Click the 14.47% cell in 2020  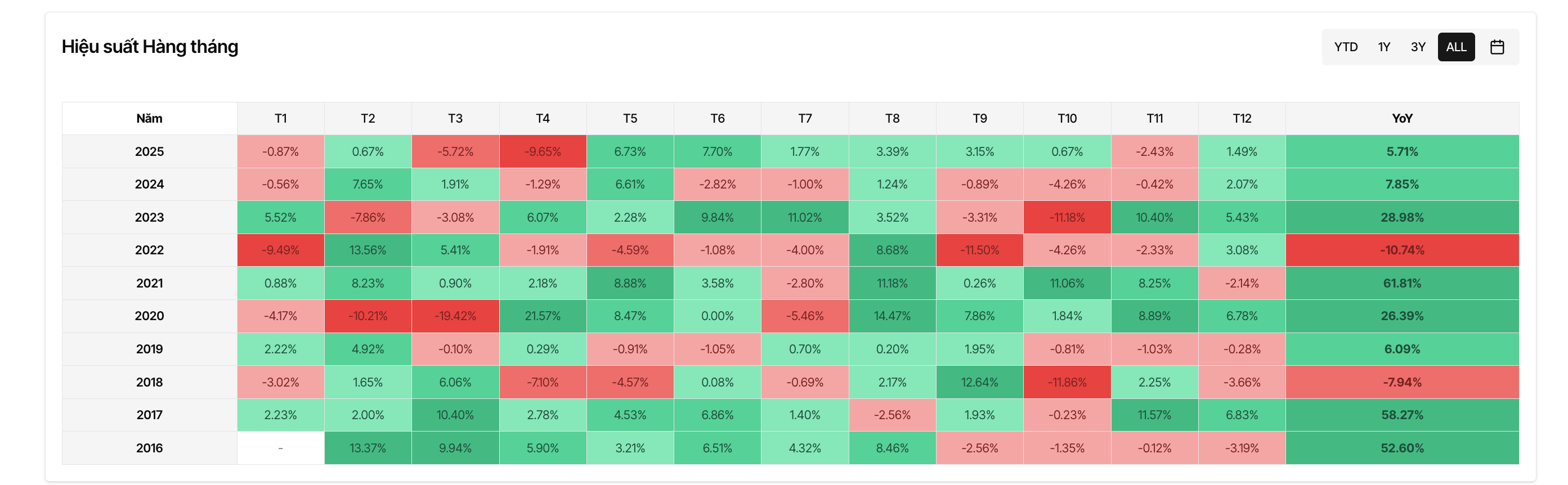[x=891, y=316]
